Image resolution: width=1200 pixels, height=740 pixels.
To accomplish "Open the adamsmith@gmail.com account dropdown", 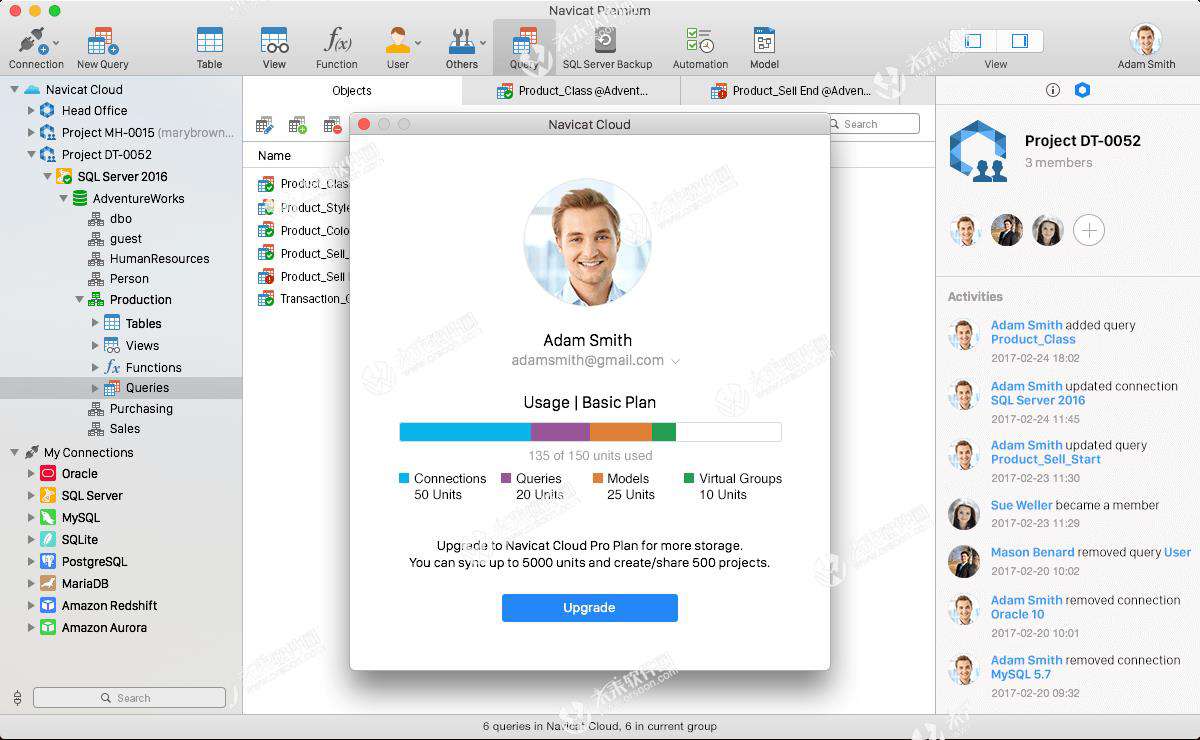I will point(675,361).
